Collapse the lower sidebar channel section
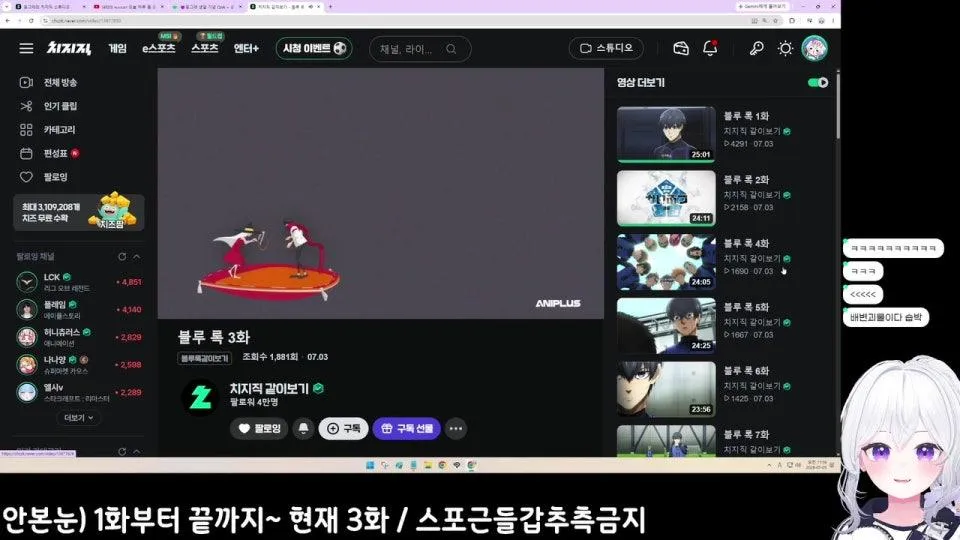 pos(137,452)
